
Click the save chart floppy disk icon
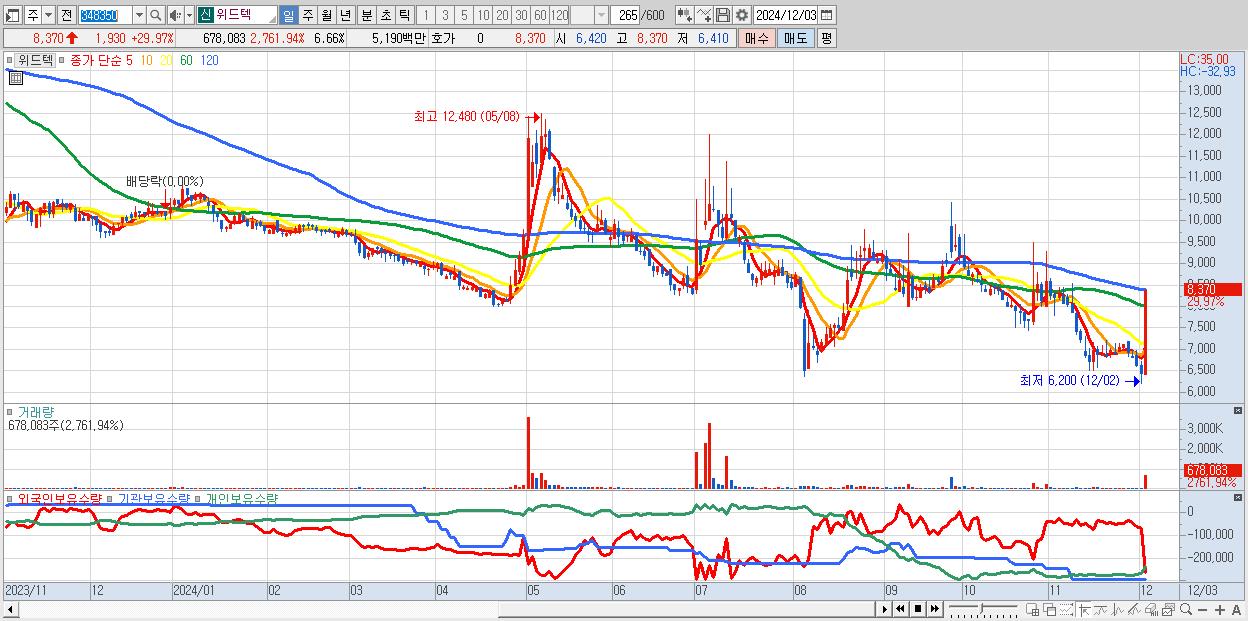click(722, 15)
